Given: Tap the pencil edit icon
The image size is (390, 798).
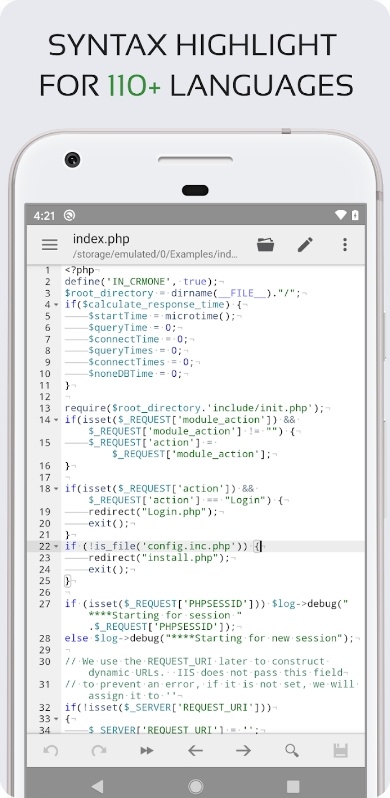Looking at the screenshot, I should click(x=305, y=244).
